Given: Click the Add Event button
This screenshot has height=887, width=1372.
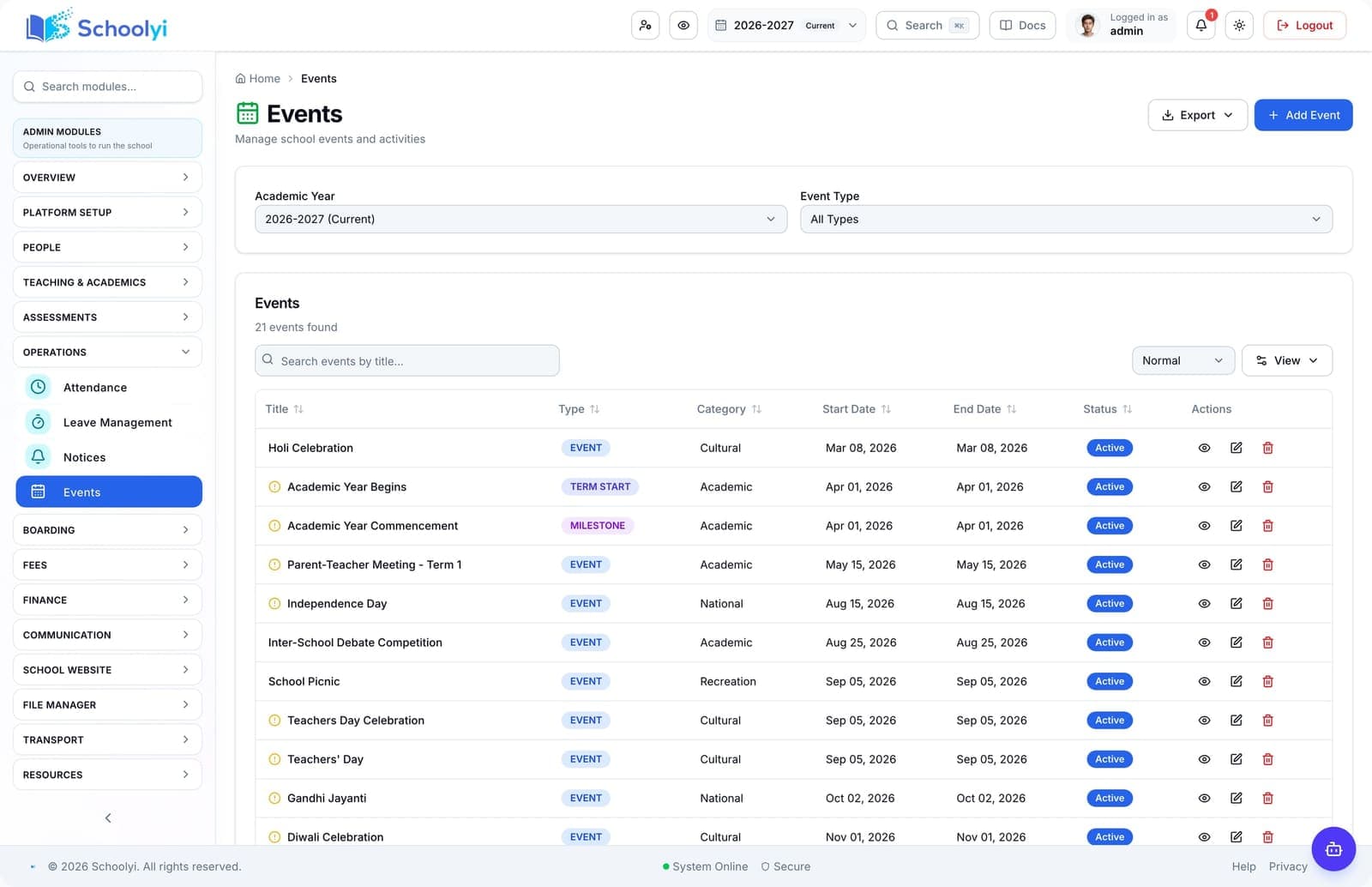Looking at the screenshot, I should point(1303,115).
